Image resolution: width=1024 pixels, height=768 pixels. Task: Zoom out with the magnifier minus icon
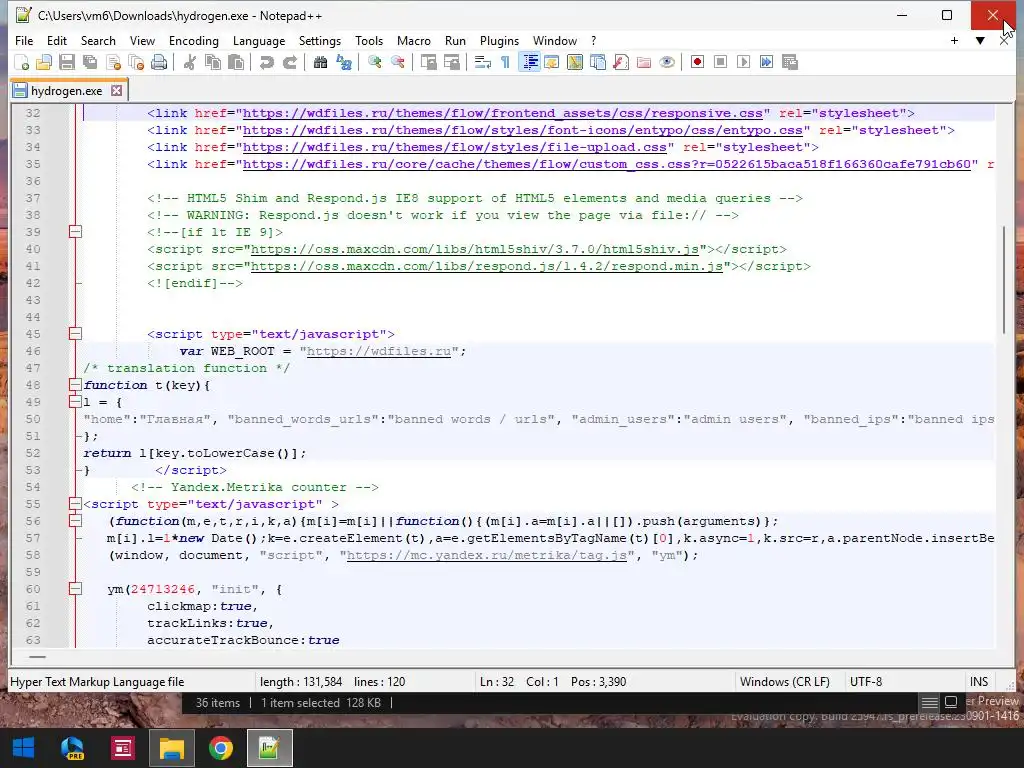point(397,62)
